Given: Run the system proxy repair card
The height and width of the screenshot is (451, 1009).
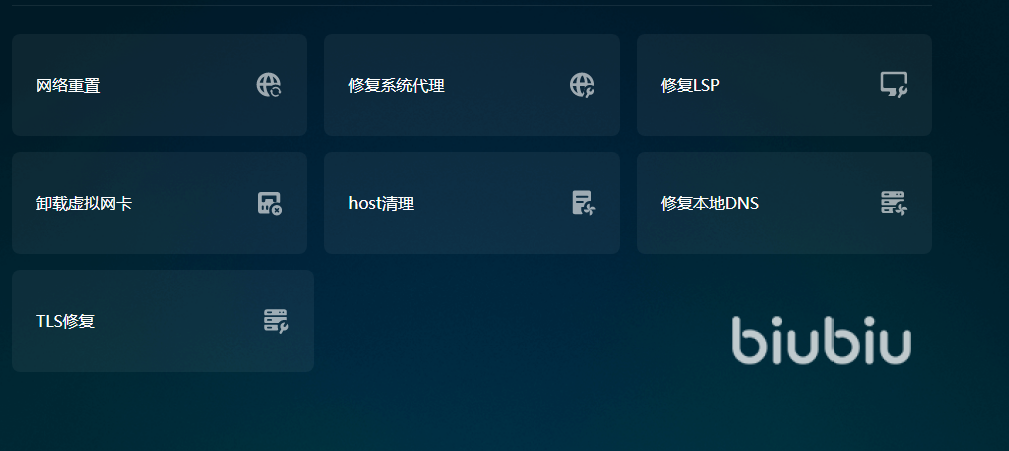Looking at the screenshot, I should (x=472, y=85).
